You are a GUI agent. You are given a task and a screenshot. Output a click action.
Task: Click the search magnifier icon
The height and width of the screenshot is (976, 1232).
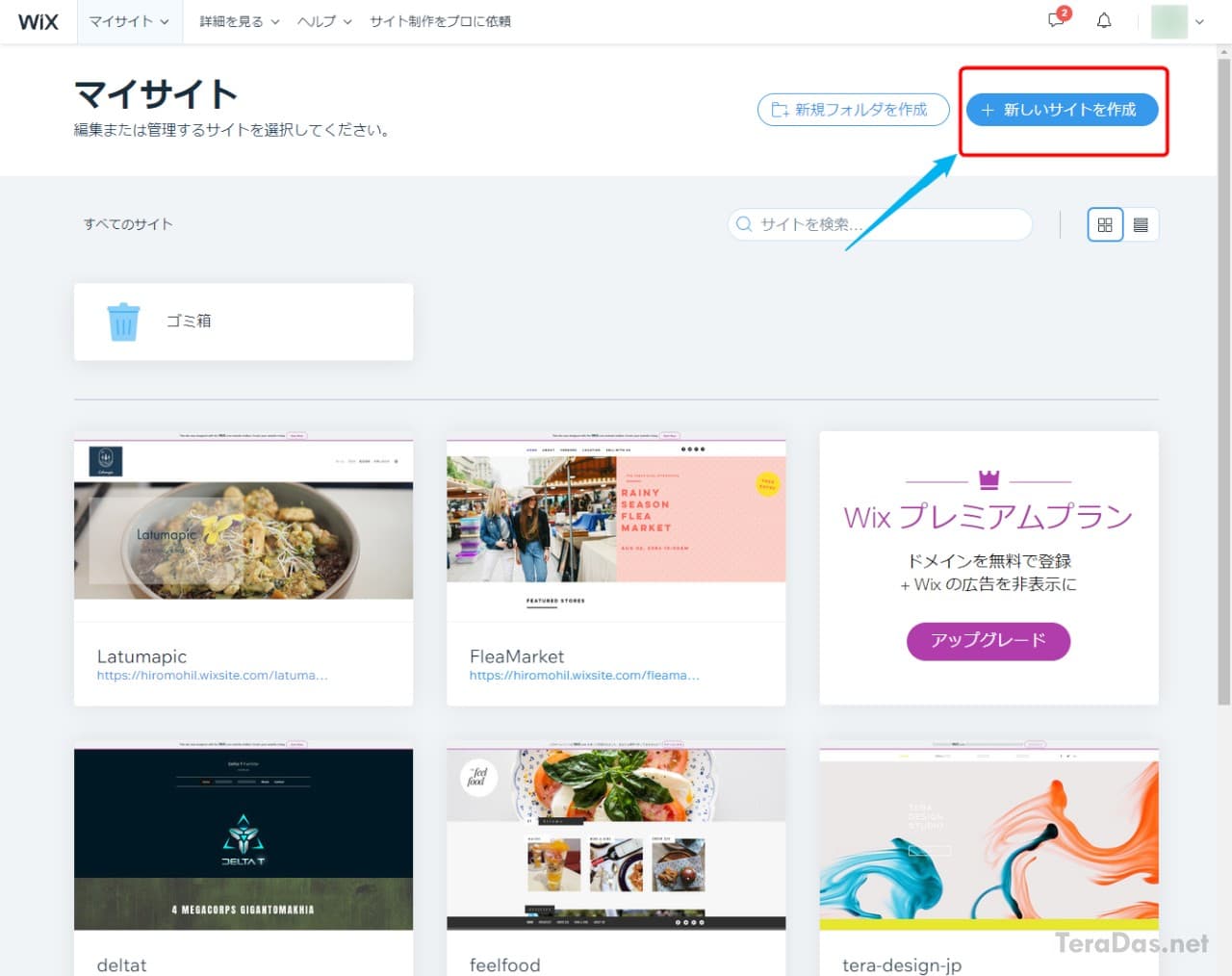[x=744, y=224]
